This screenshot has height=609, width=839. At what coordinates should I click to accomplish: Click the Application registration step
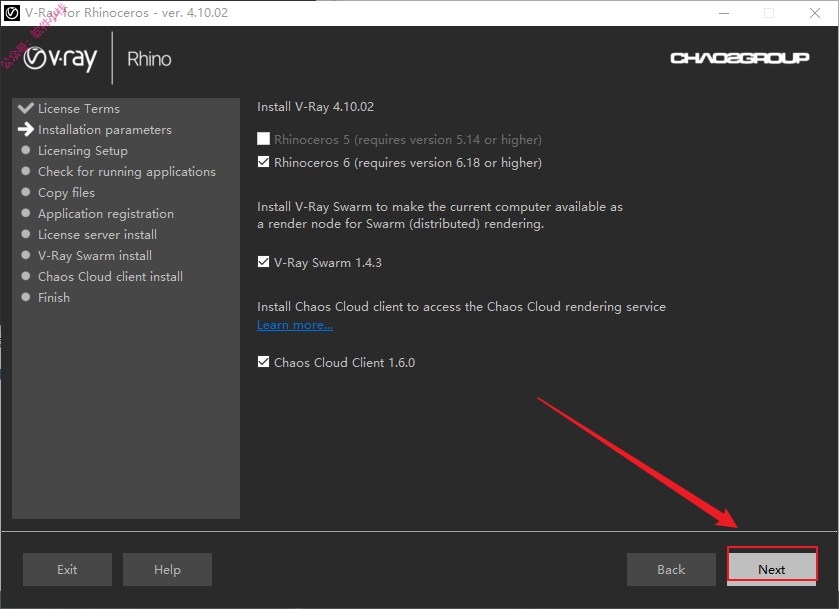[x=106, y=214]
